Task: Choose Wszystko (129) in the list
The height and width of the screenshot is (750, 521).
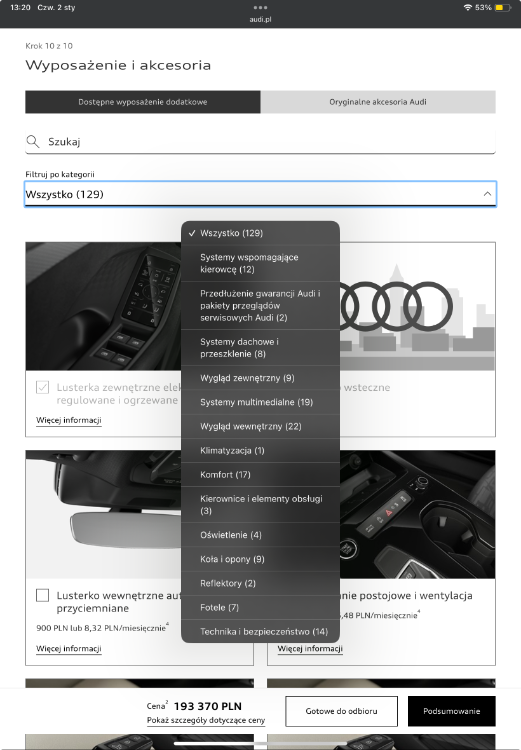Action: click(x=260, y=233)
